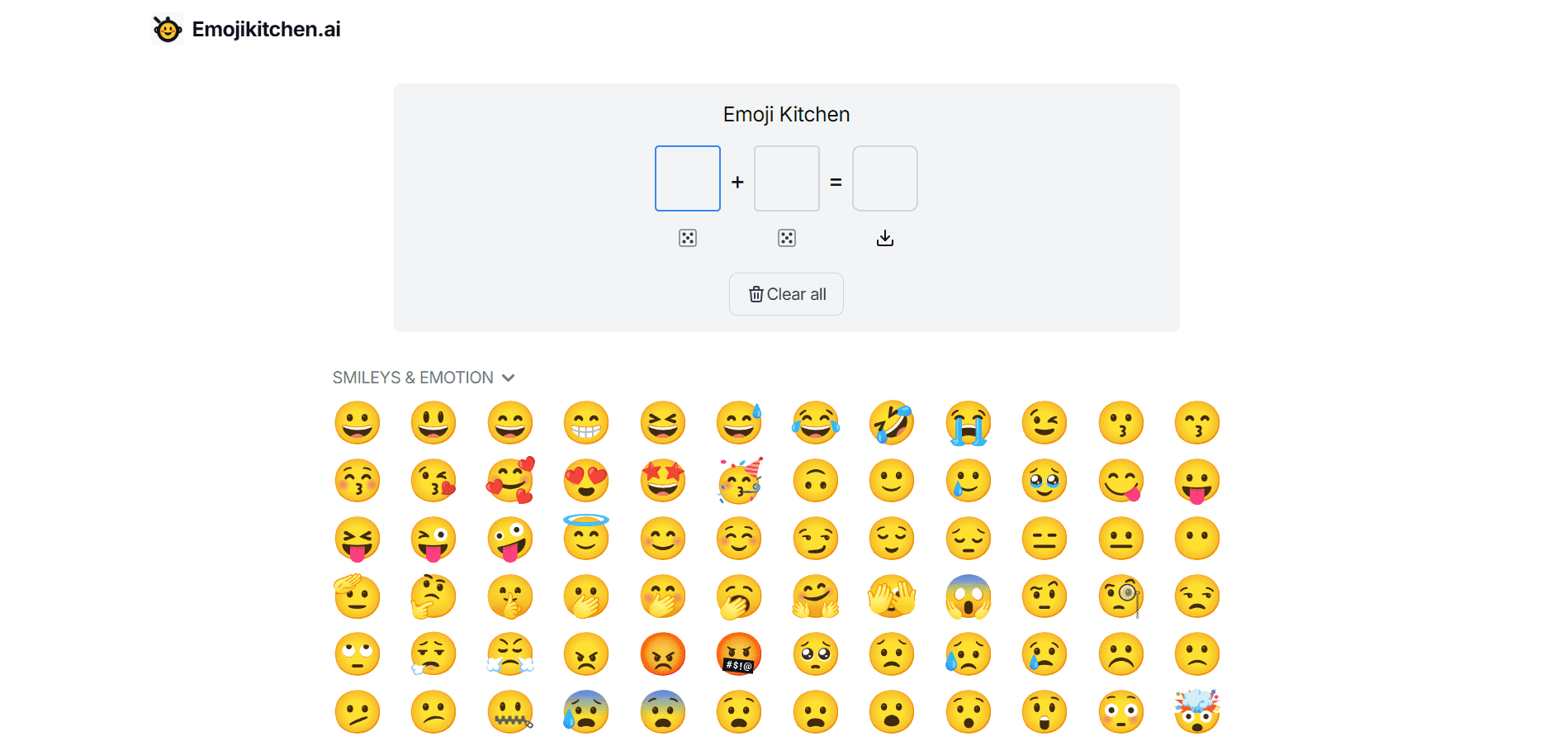Select the saluting face emoji

(357, 596)
